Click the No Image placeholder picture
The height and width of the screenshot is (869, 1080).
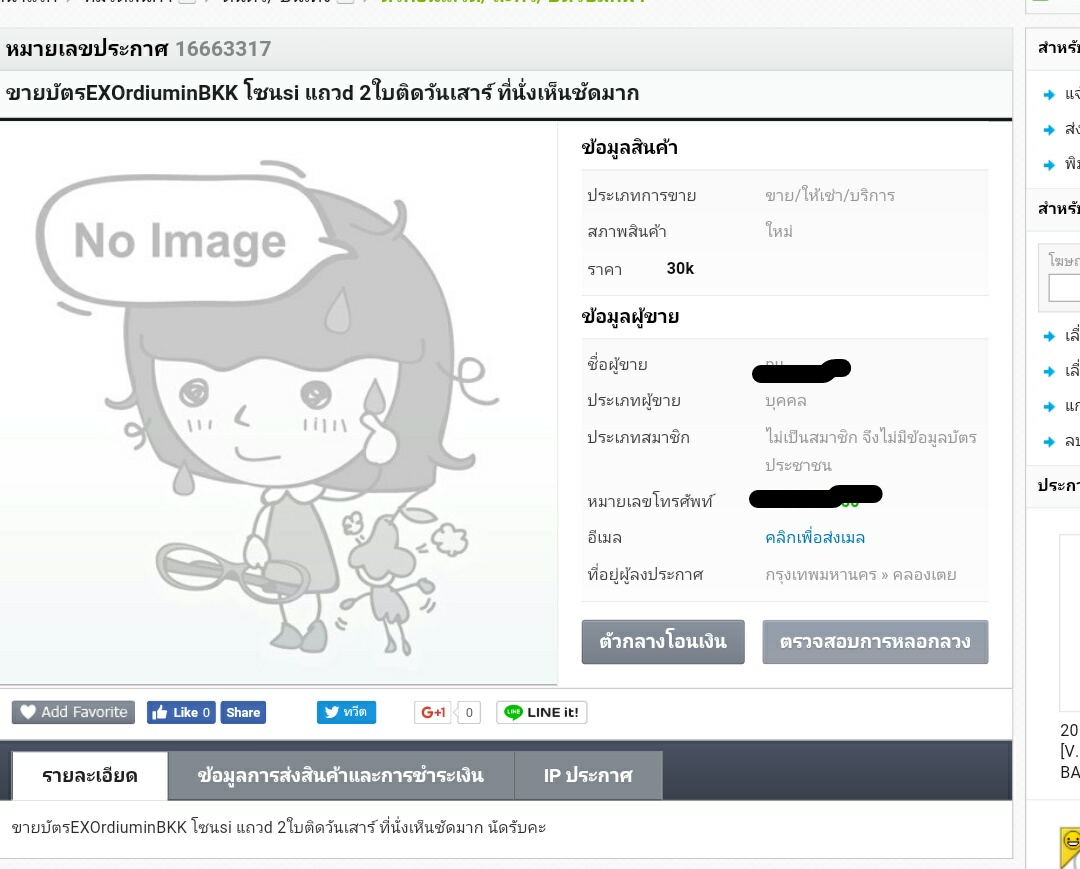278,403
